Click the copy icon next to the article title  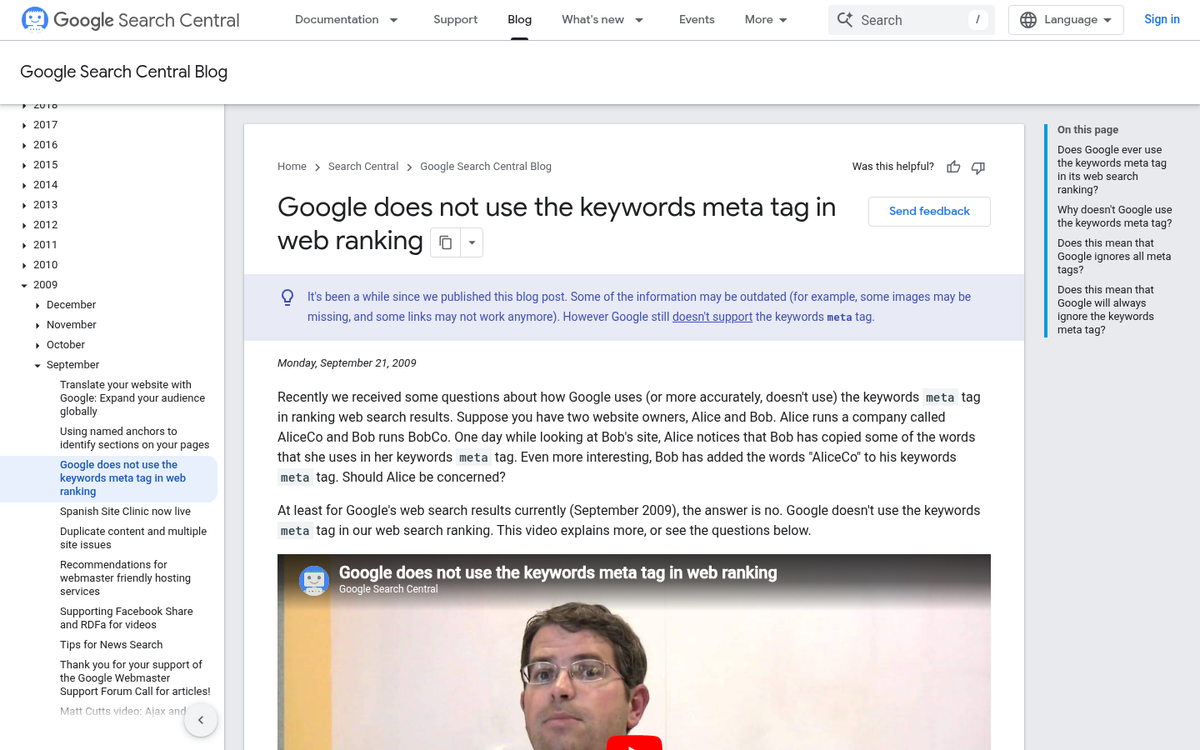(x=444, y=242)
